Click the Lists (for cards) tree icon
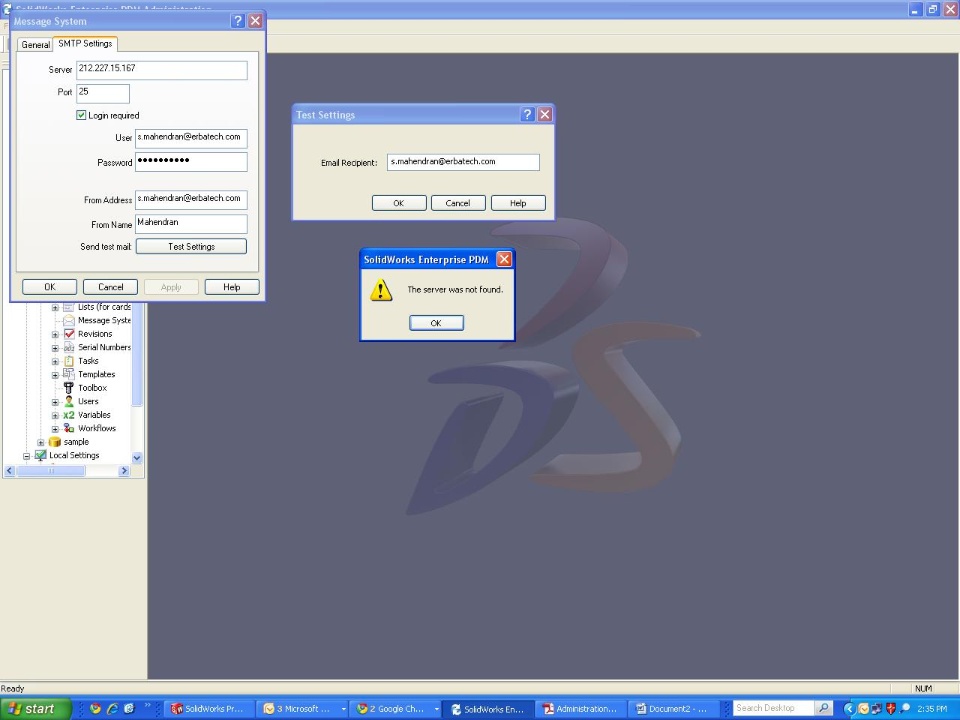Image resolution: width=960 pixels, height=720 pixels. (69, 307)
